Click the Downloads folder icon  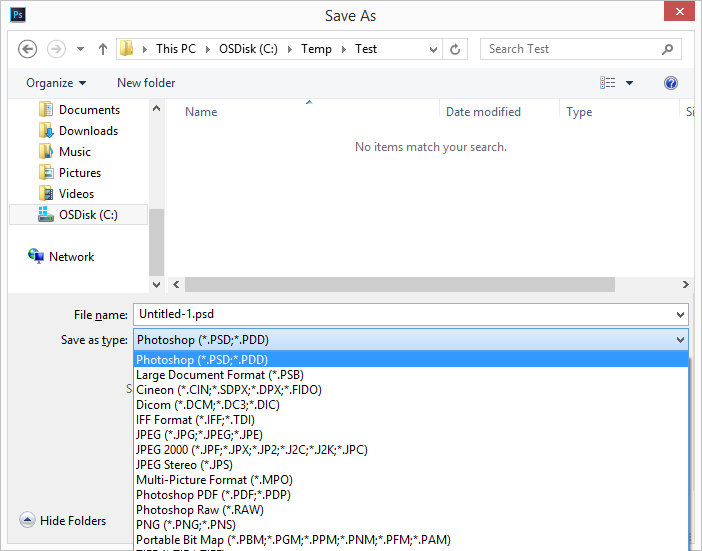pyautogui.click(x=46, y=130)
